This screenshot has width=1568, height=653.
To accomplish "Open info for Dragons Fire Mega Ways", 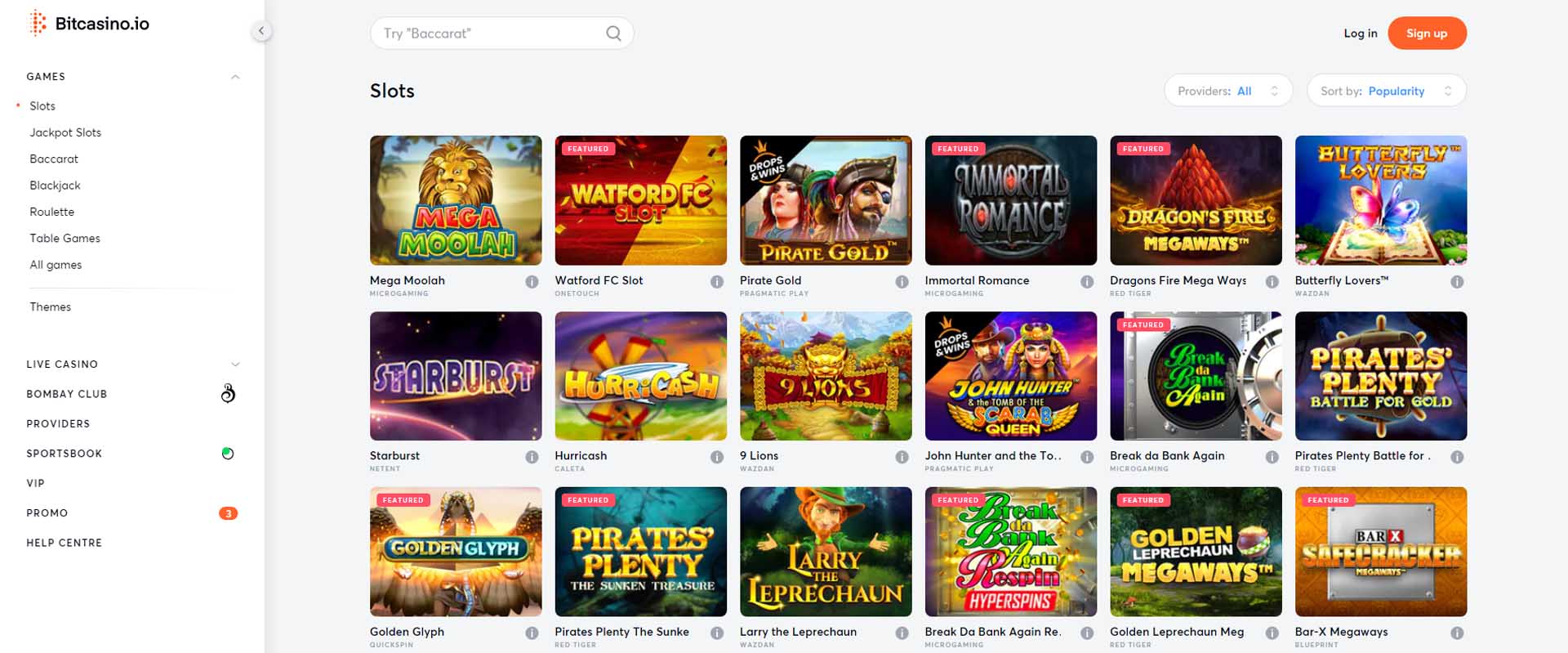I will click(1272, 282).
